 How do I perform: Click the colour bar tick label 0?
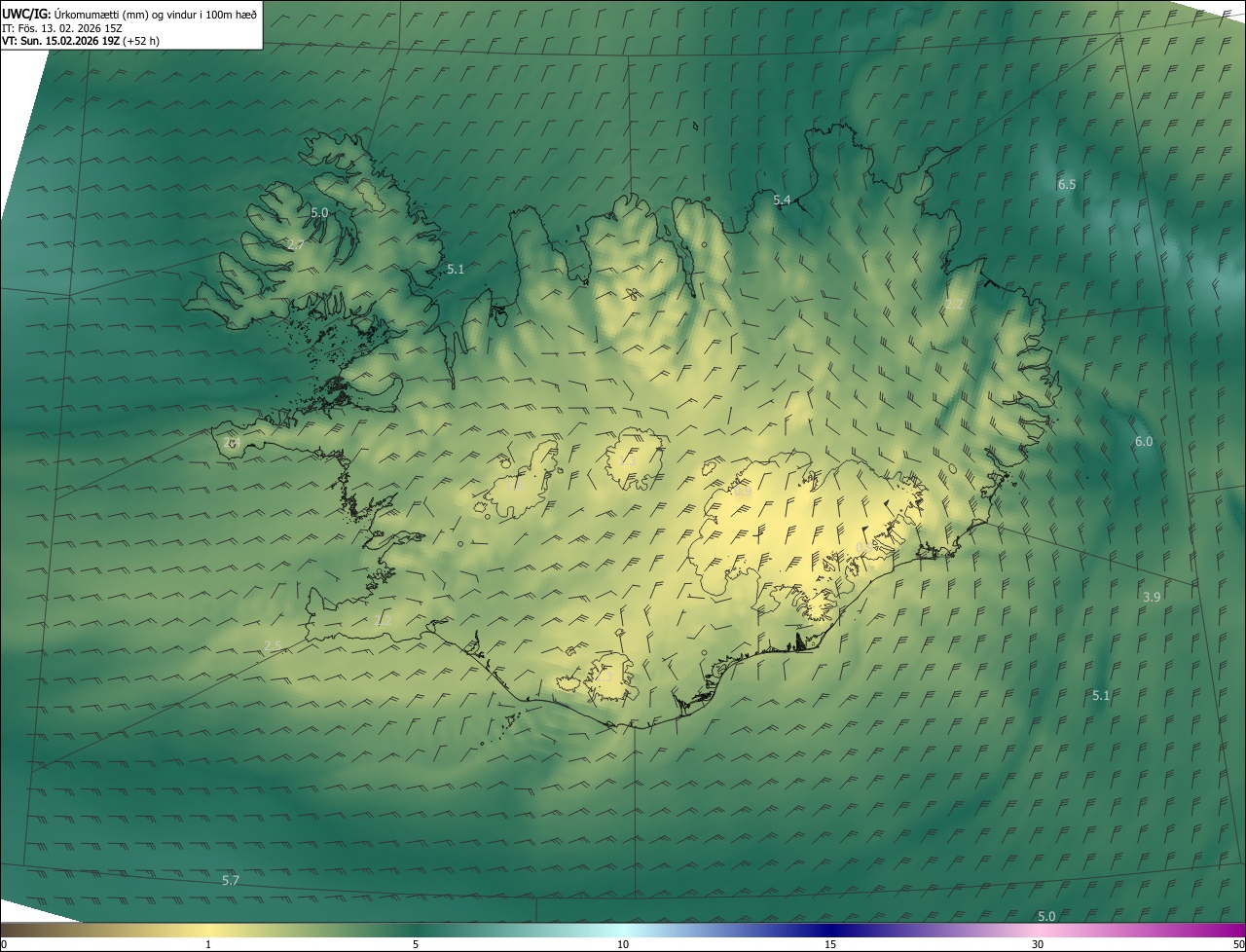point(4,944)
